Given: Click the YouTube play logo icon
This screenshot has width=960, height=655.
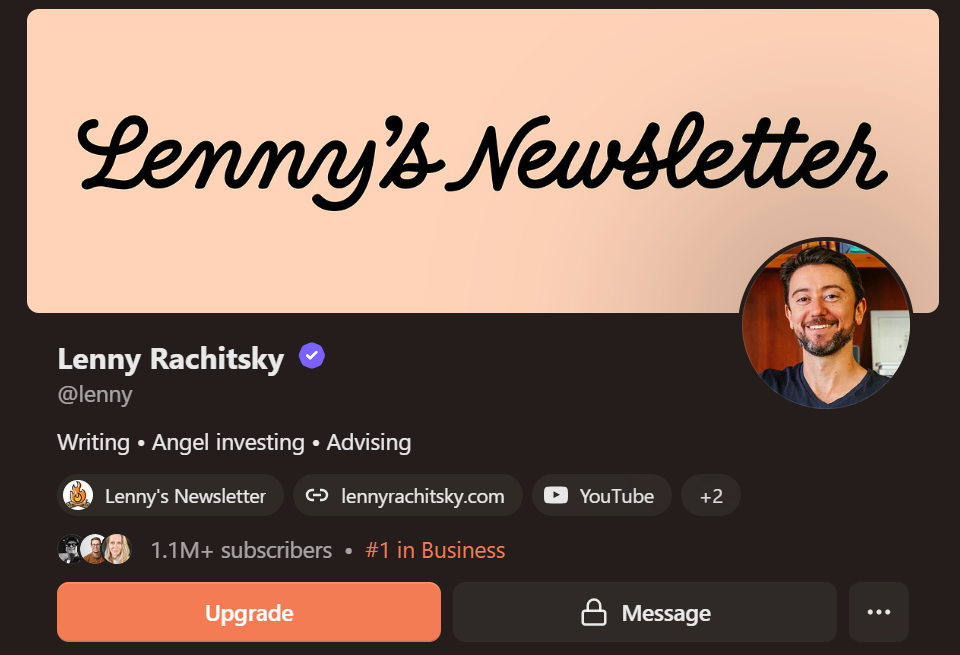Looking at the screenshot, I should pos(556,495).
